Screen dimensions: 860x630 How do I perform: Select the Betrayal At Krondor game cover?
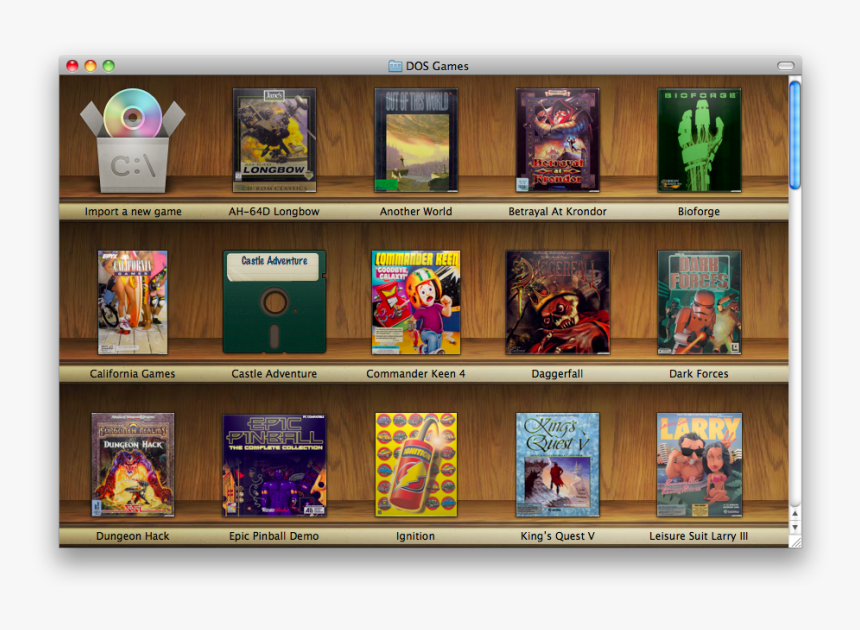click(557, 140)
